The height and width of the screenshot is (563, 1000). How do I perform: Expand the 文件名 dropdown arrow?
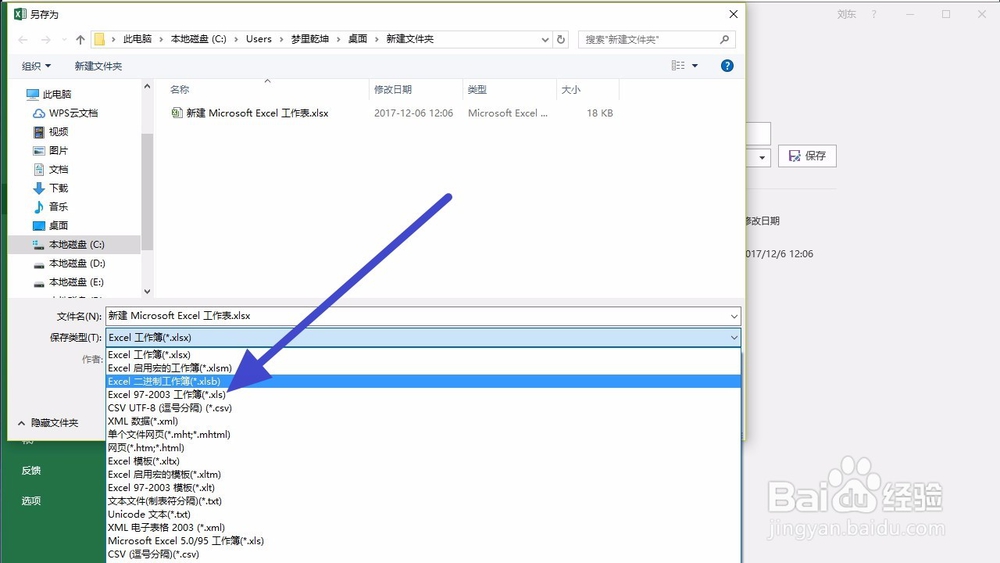(x=734, y=316)
